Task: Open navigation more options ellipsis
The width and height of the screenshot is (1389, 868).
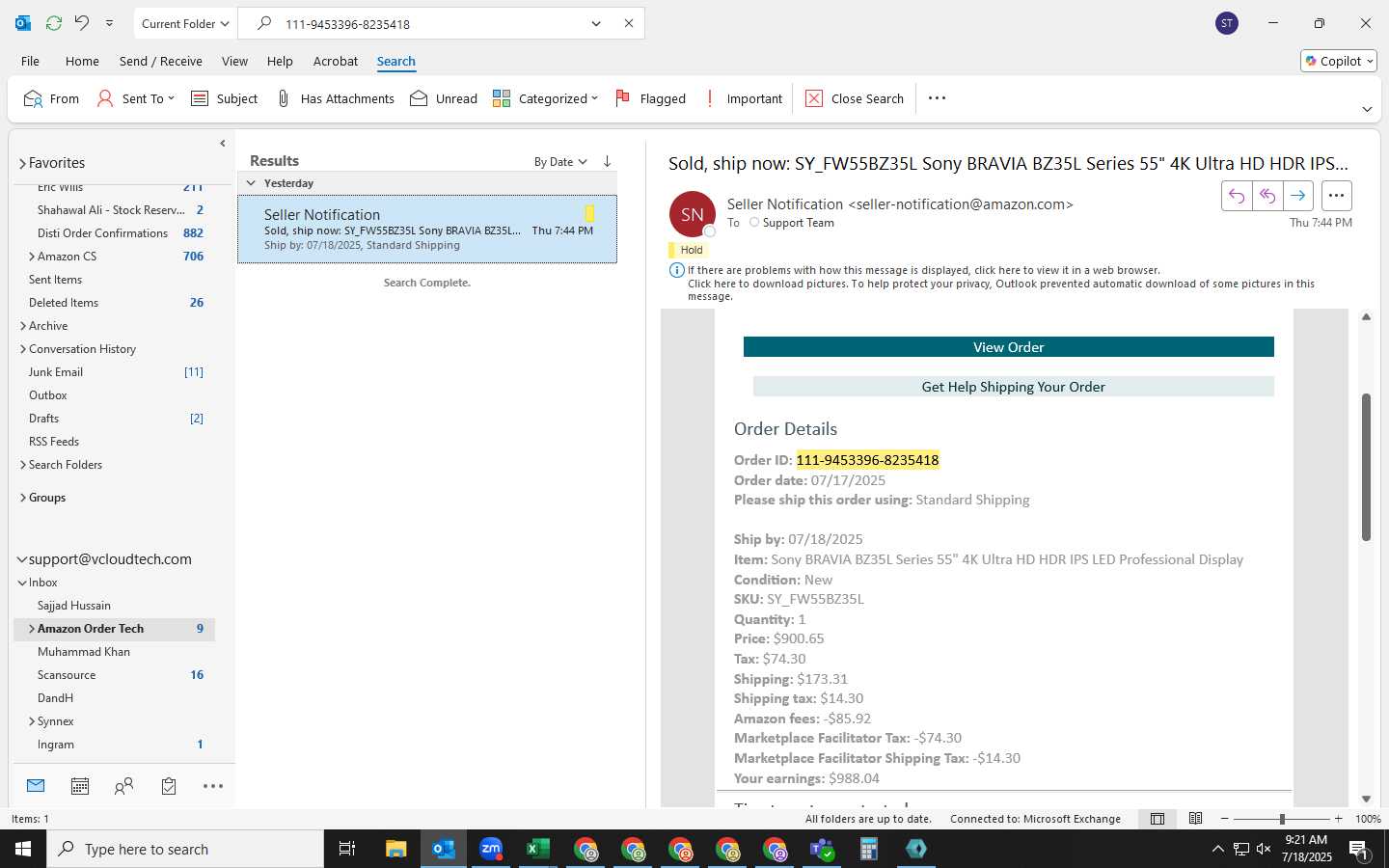Action: coord(213,786)
